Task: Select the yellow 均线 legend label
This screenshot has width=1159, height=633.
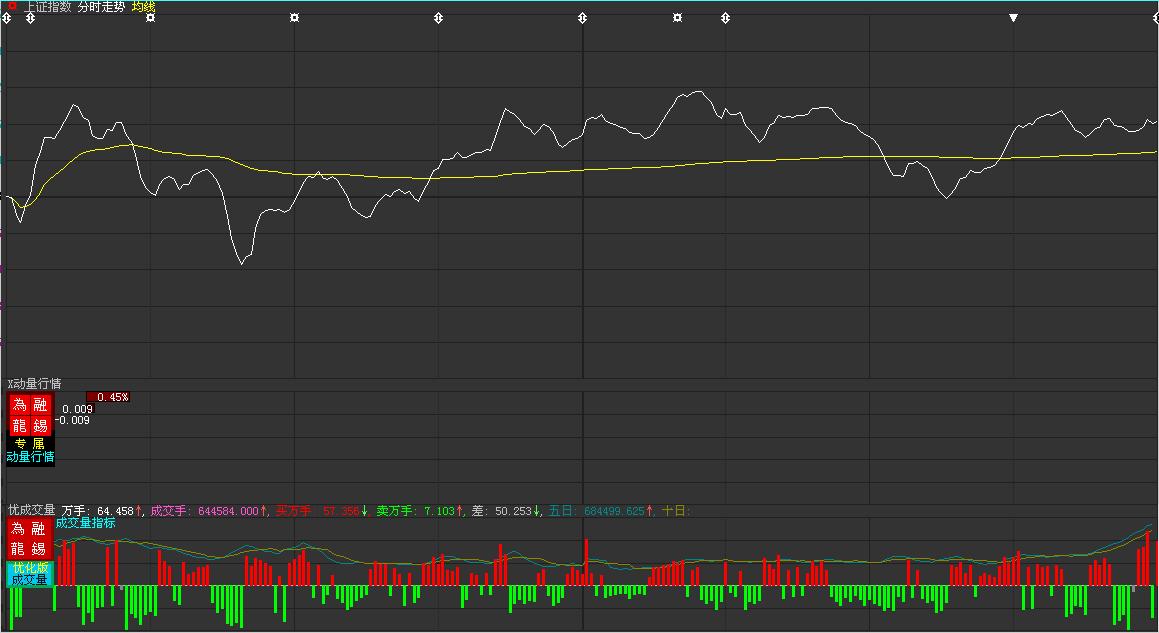Action: pyautogui.click(x=143, y=7)
